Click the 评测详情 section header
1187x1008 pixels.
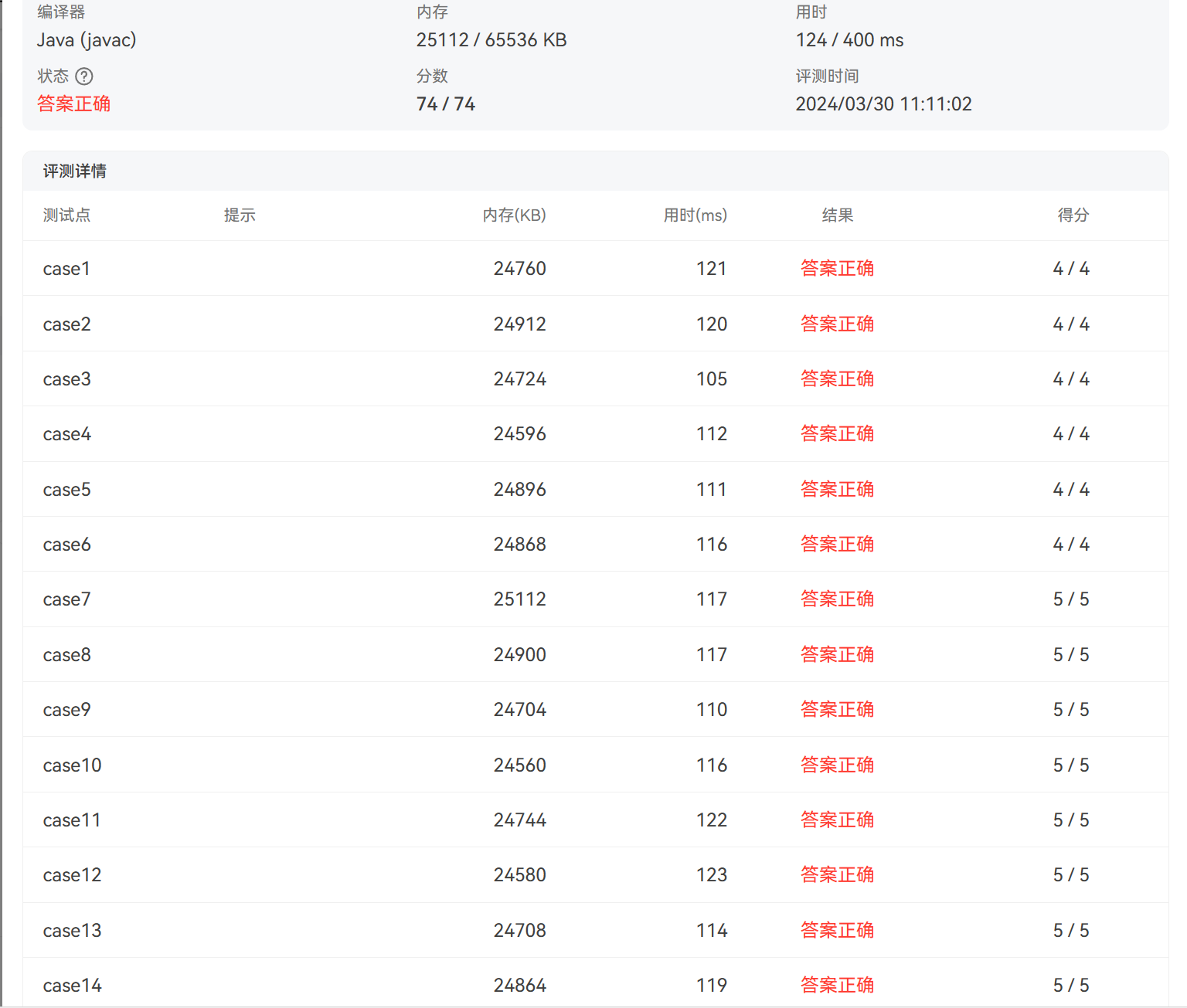[75, 171]
